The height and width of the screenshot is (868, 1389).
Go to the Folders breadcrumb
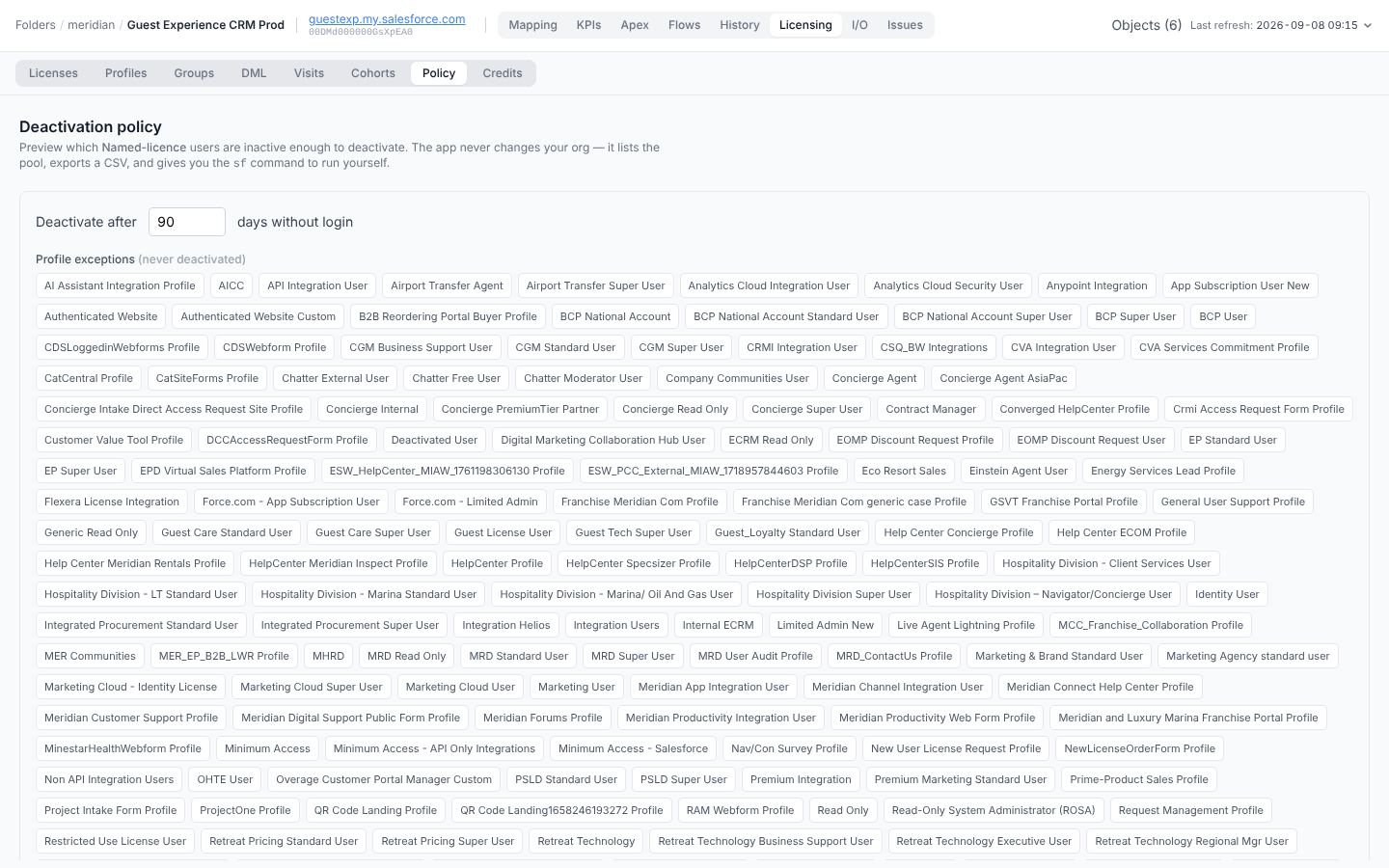[36, 25]
